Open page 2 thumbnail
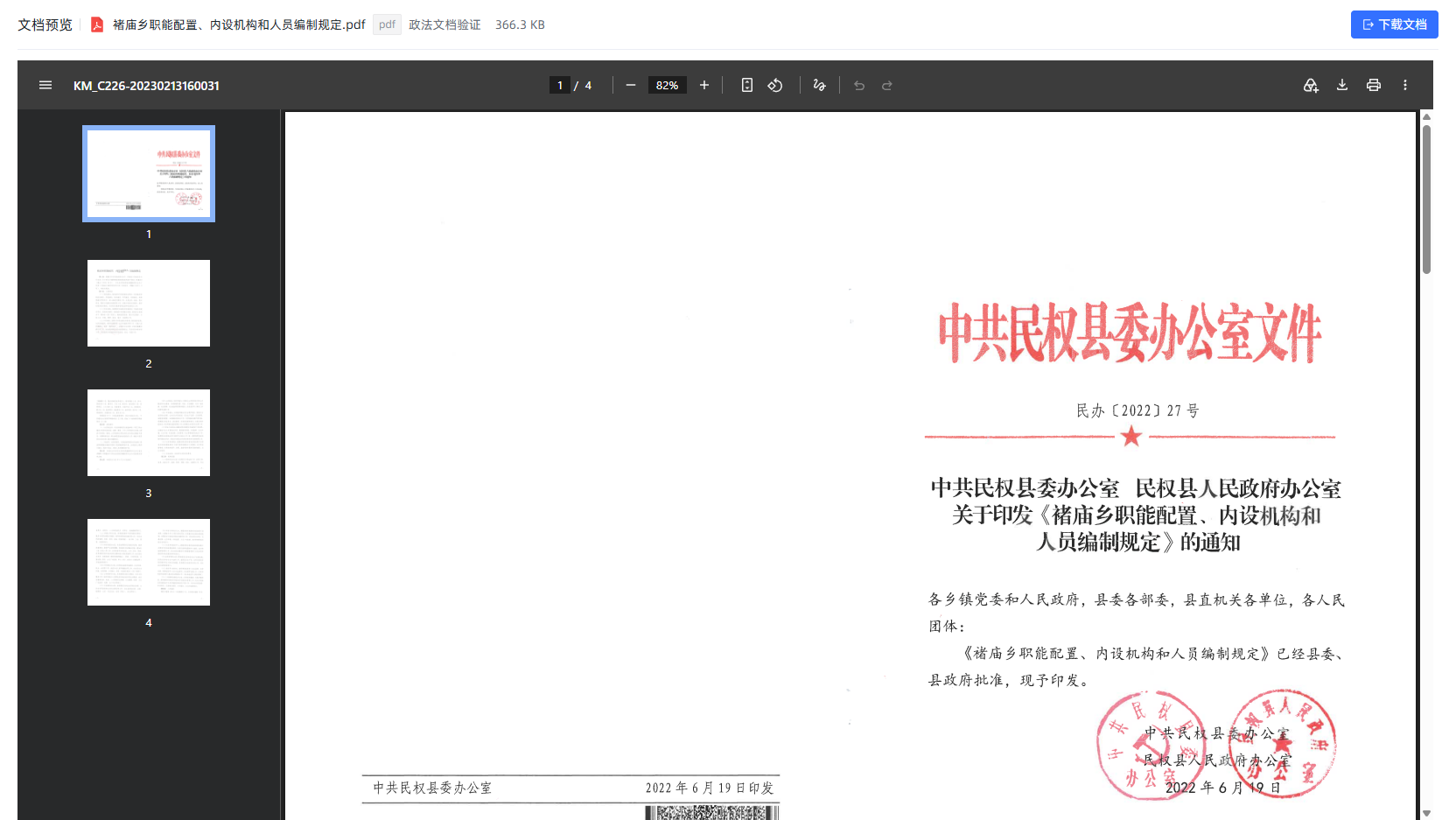 [149, 303]
